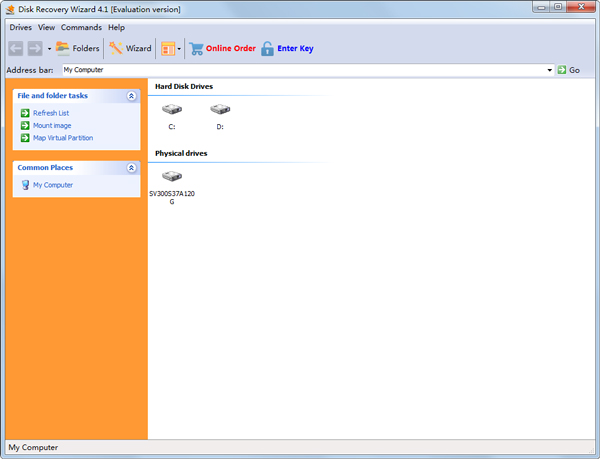
Task: Maximize the Disk Recovery Wizard window
Action: pos(558,7)
